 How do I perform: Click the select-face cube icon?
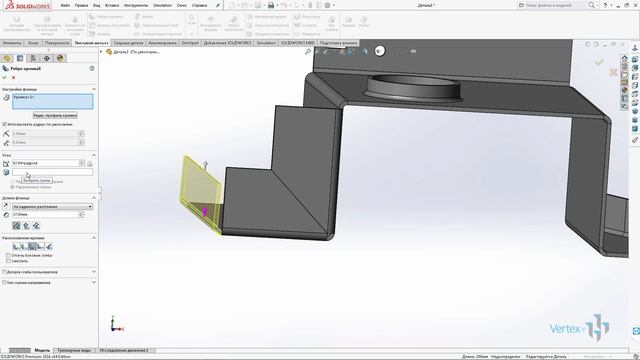6,172
